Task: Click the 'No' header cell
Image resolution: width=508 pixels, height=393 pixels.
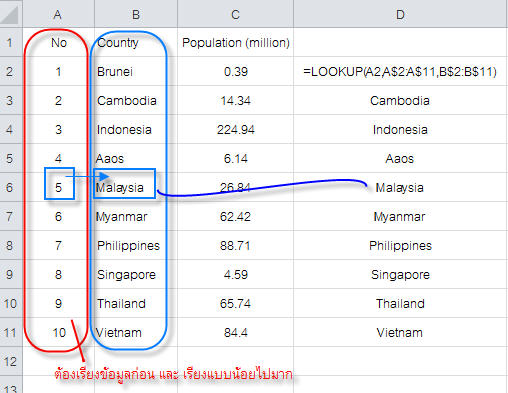Action: coord(59,42)
